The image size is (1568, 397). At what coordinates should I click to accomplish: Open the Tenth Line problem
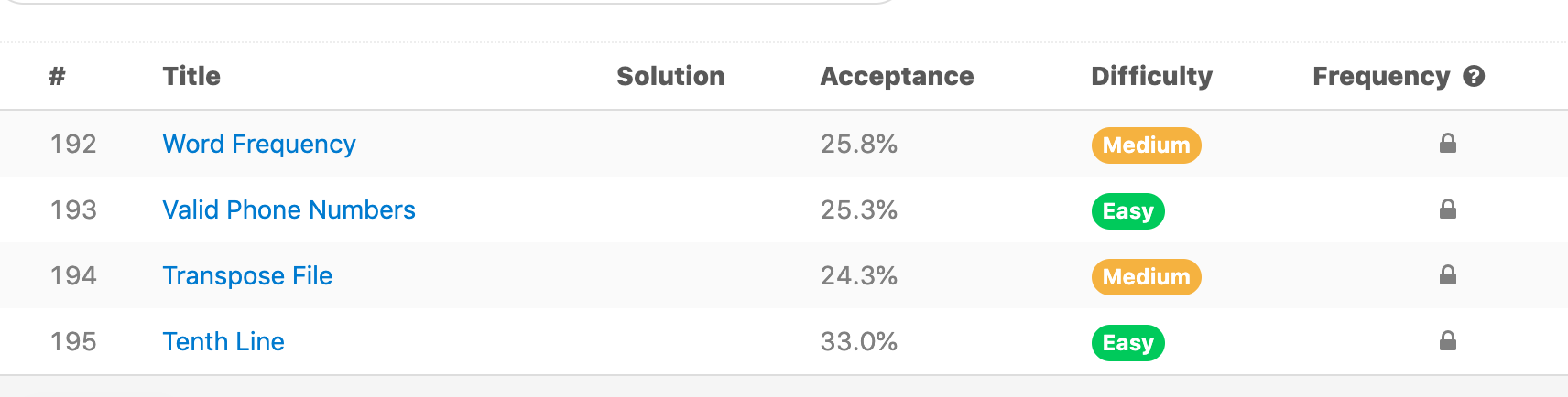point(223,342)
